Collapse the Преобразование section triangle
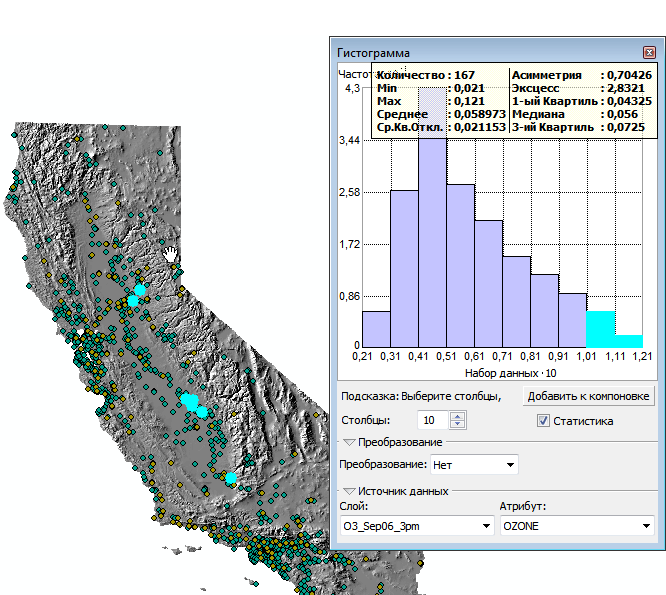 click(348, 442)
